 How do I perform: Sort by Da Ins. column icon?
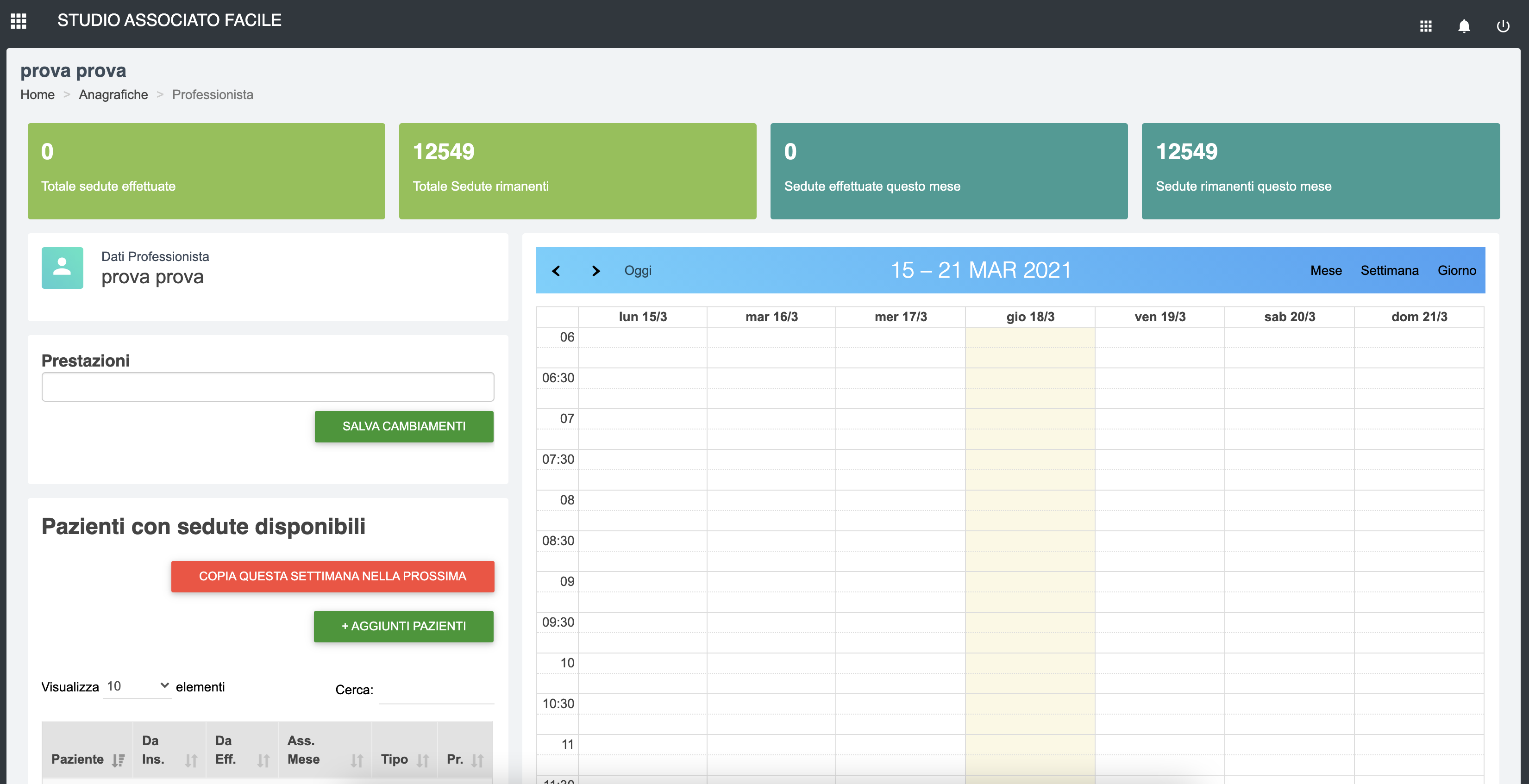(x=190, y=759)
